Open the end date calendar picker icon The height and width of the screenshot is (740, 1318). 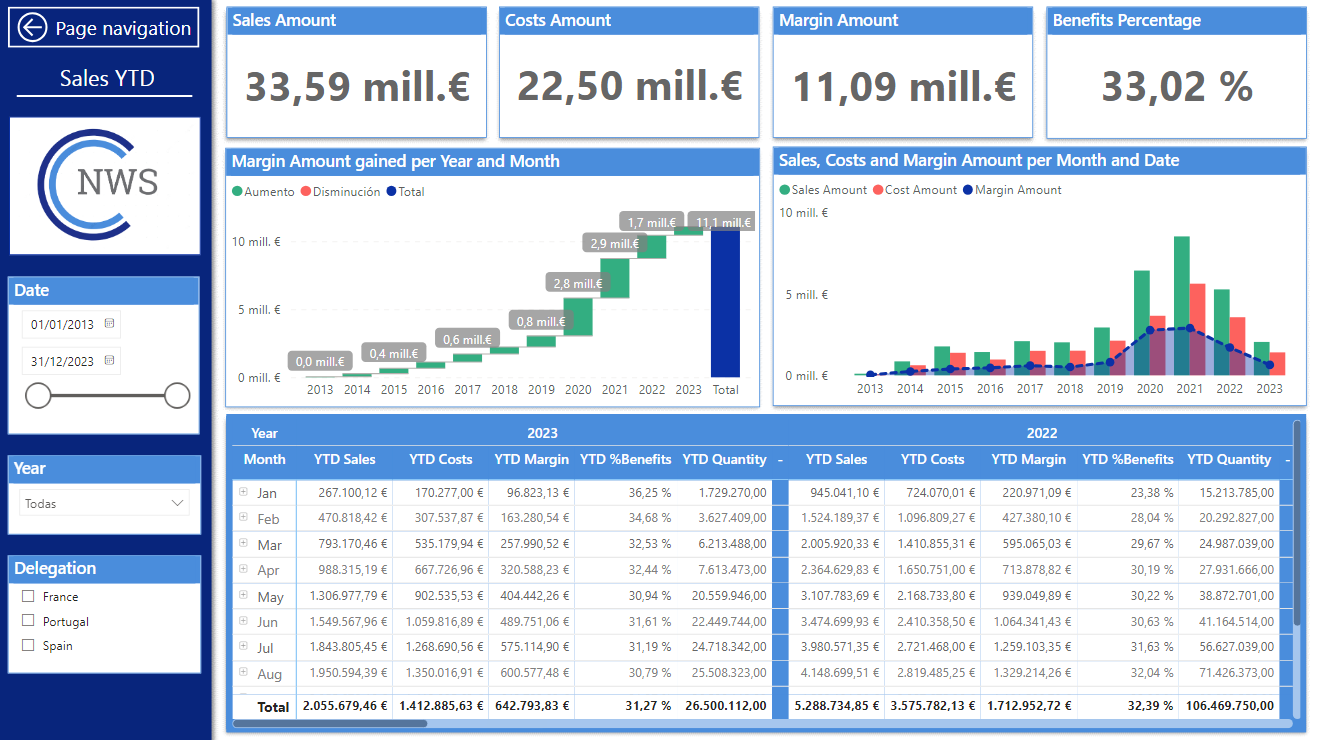[x=109, y=360]
